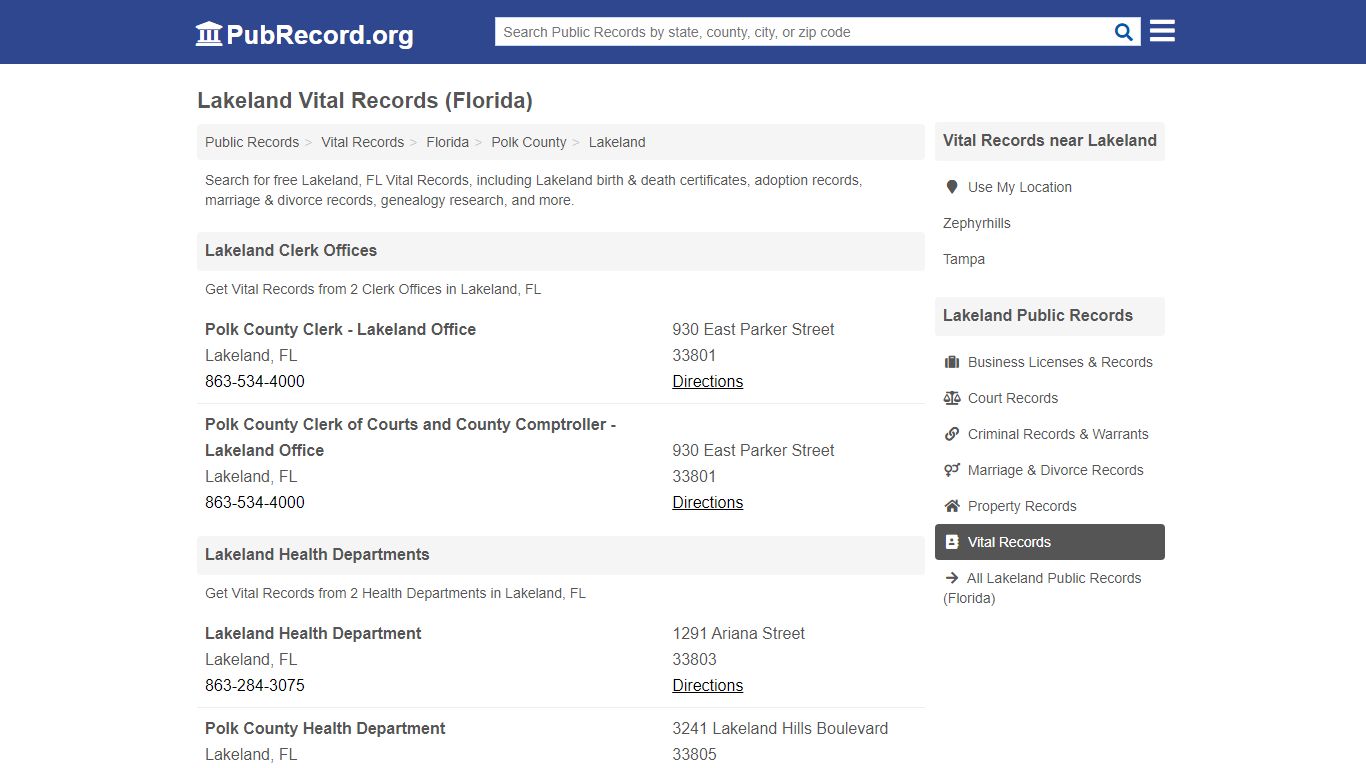Screen dimensions: 1366x768
Task: Open the hamburger menu
Action: coord(1162,31)
